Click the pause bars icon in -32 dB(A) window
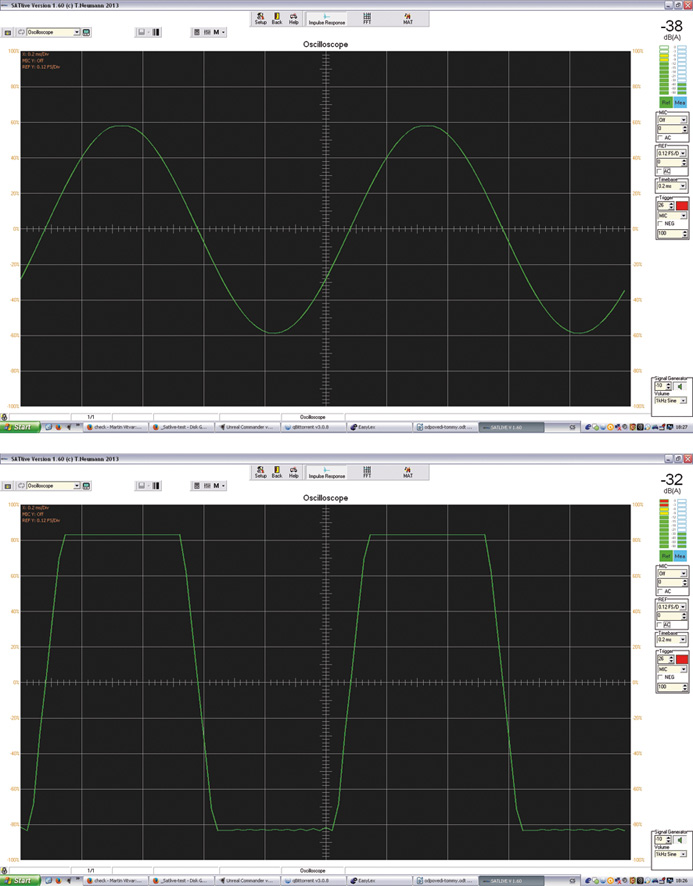The width and height of the screenshot is (693, 886). point(157,486)
